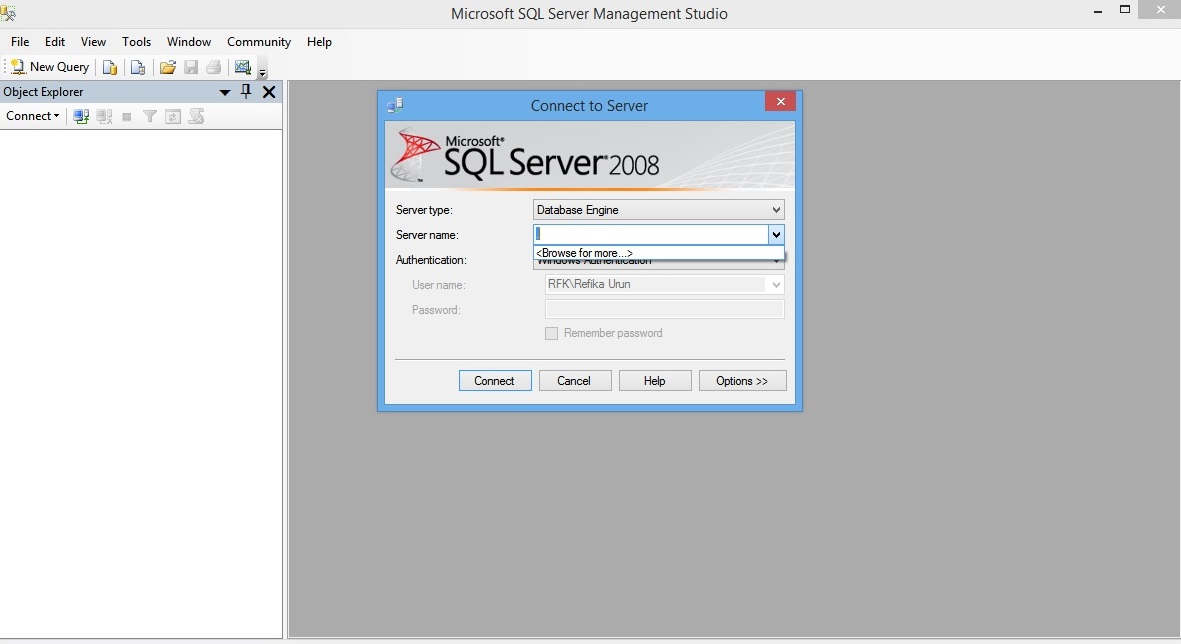The width and height of the screenshot is (1181, 644).
Task: Tick the Remember password checkbox
Action: pyautogui.click(x=551, y=333)
